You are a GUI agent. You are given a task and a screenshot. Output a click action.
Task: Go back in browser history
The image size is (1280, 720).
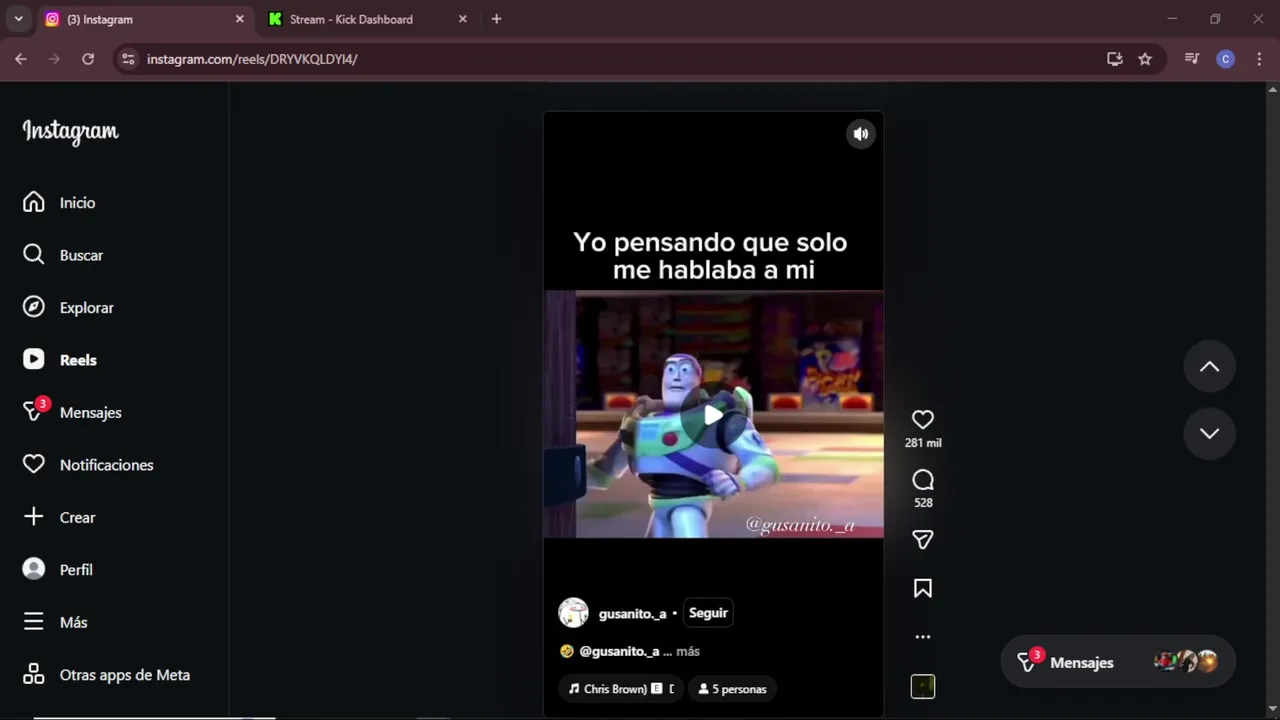click(20, 59)
